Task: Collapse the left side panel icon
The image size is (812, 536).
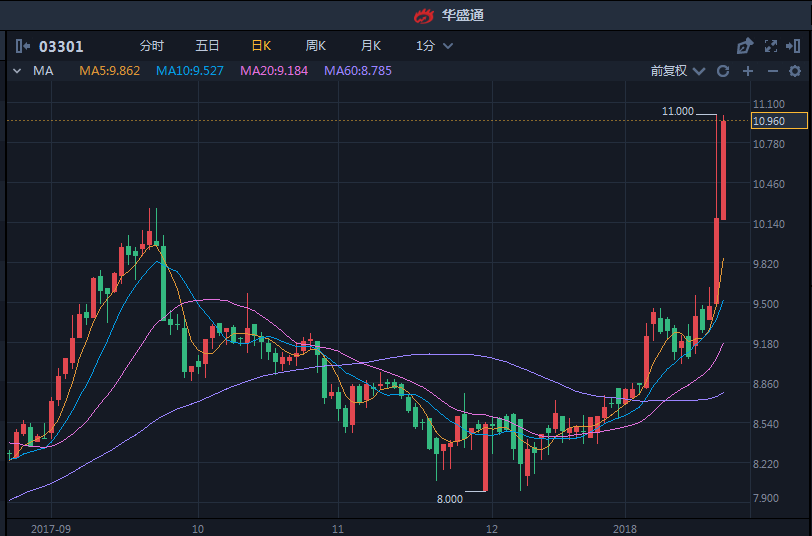Action: [23, 46]
